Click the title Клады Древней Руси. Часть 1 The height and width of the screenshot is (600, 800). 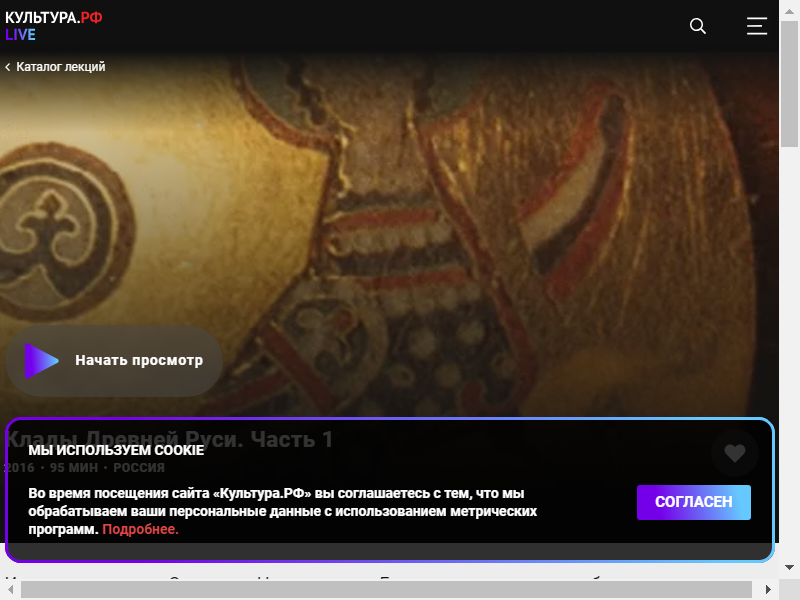coord(169,439)
